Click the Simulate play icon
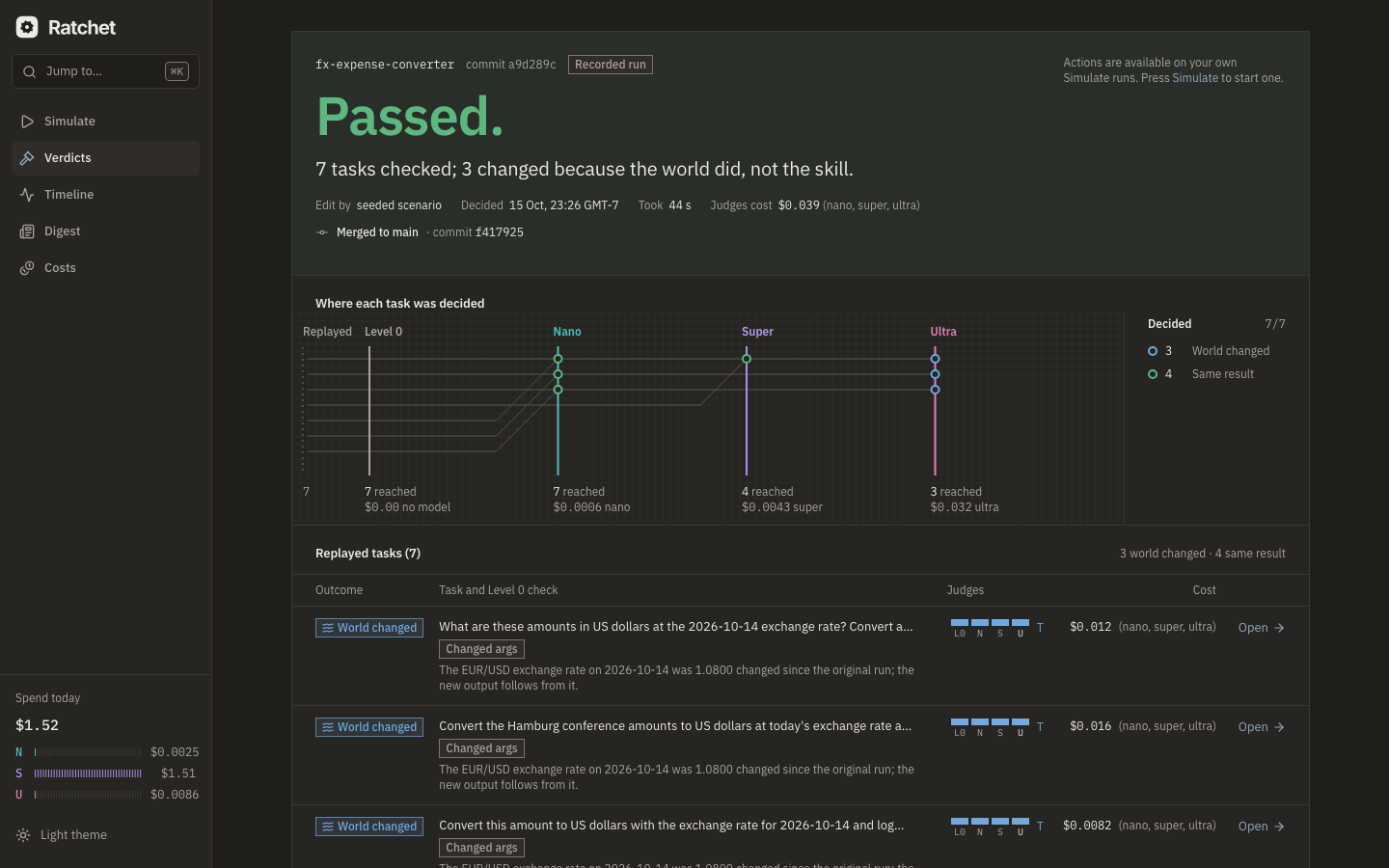This screenshot has height=868, width=1389. (x=27, y=122)
